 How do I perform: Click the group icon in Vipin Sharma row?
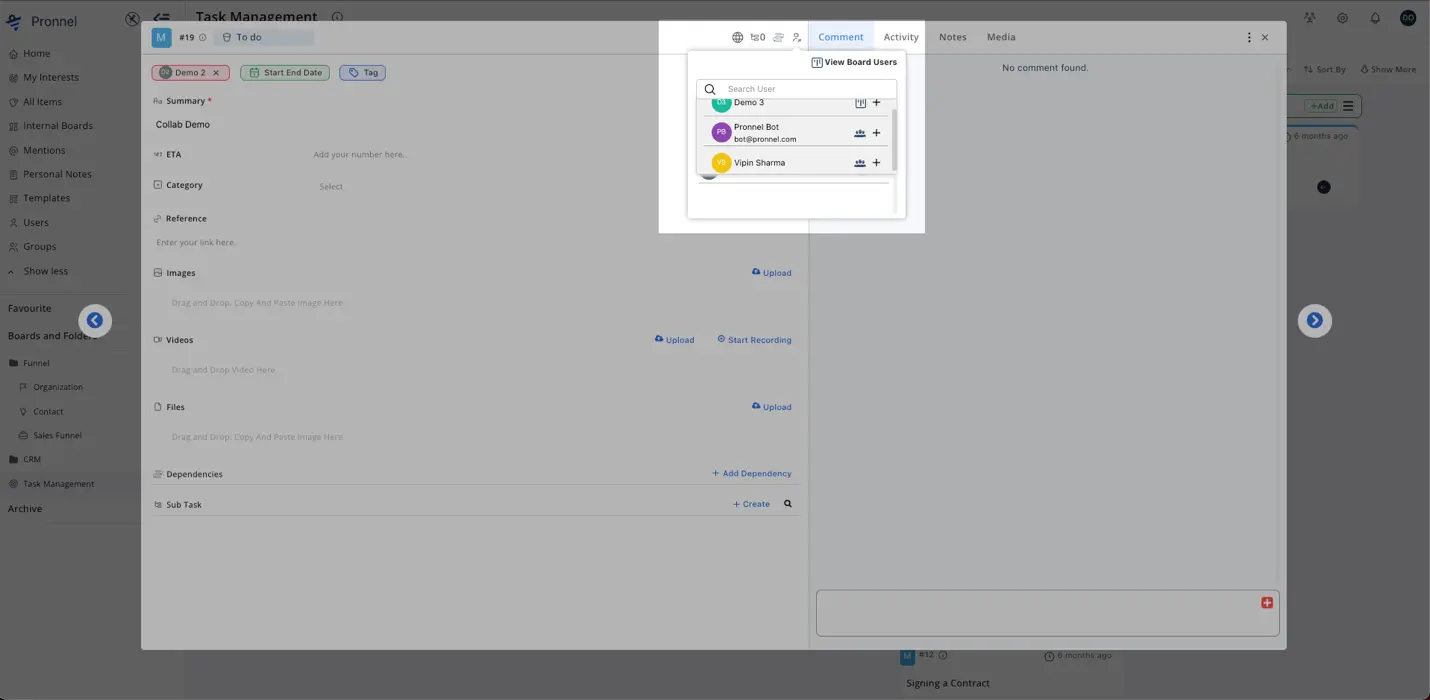(x=860, y=163)
